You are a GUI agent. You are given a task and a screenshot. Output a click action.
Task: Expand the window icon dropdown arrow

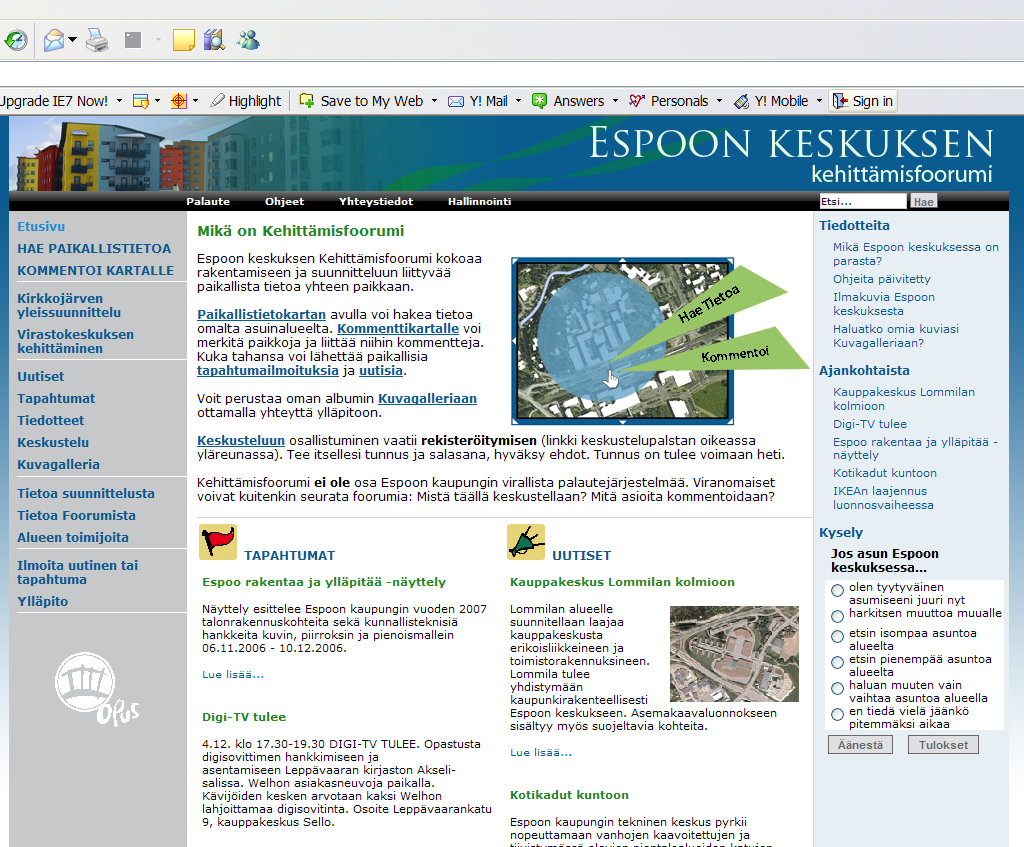(x=157, y=101)
